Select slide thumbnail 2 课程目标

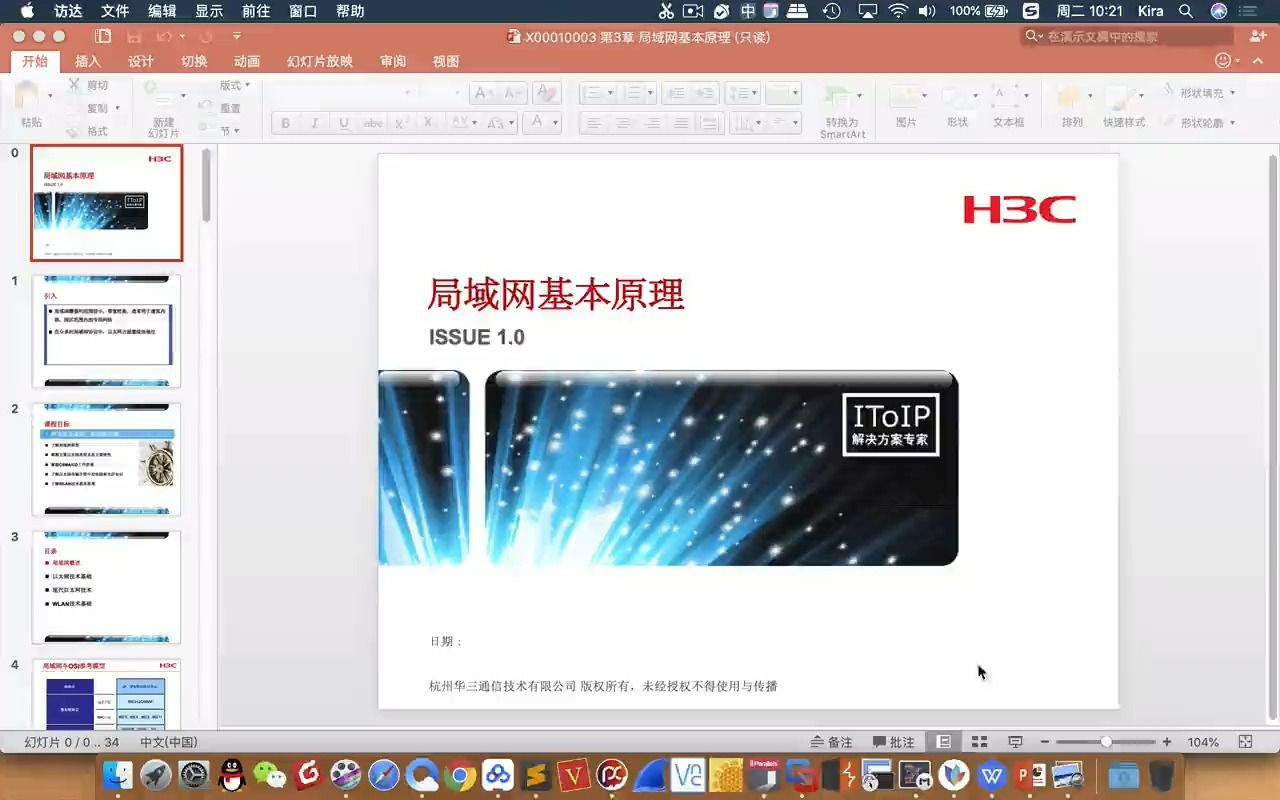[x=107, y=459]
